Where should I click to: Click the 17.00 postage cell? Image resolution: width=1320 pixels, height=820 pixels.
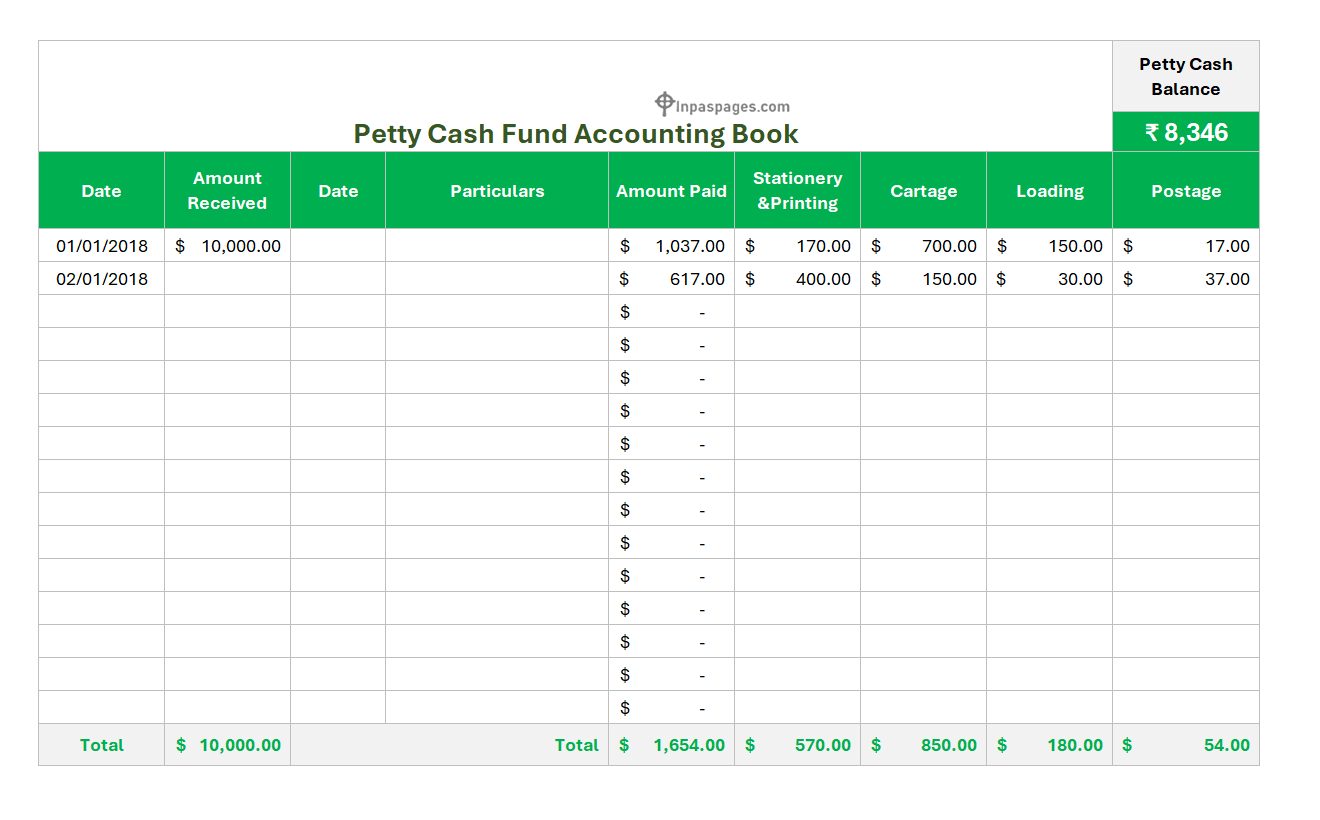[1186, 246]
